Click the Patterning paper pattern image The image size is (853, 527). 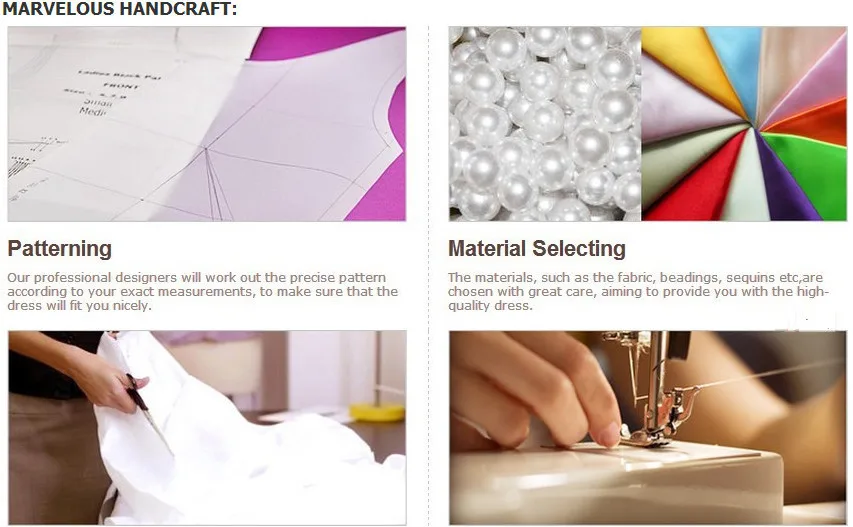207,124
